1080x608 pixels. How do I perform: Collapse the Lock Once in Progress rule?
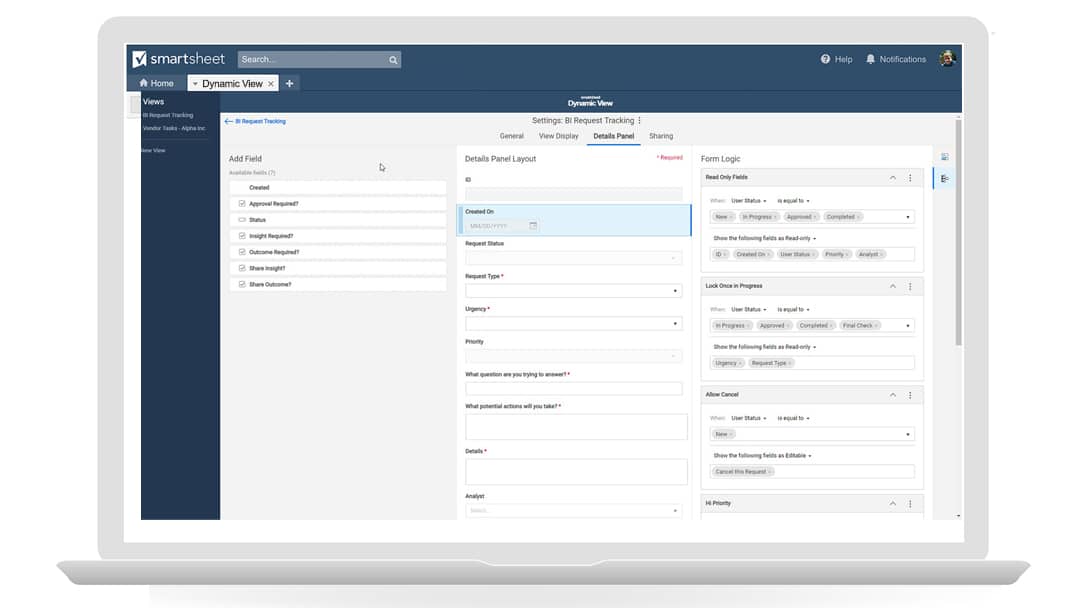[x=893, y=286]
